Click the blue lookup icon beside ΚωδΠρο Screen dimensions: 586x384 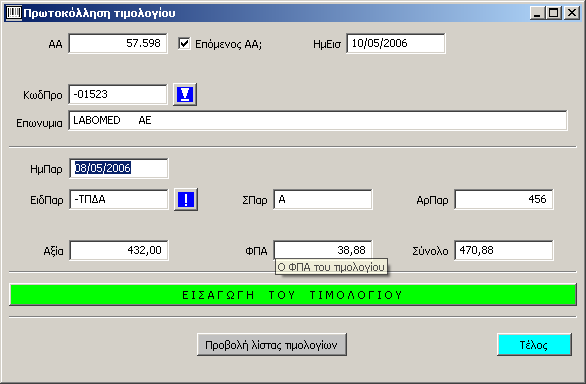[x=185, y=95]
